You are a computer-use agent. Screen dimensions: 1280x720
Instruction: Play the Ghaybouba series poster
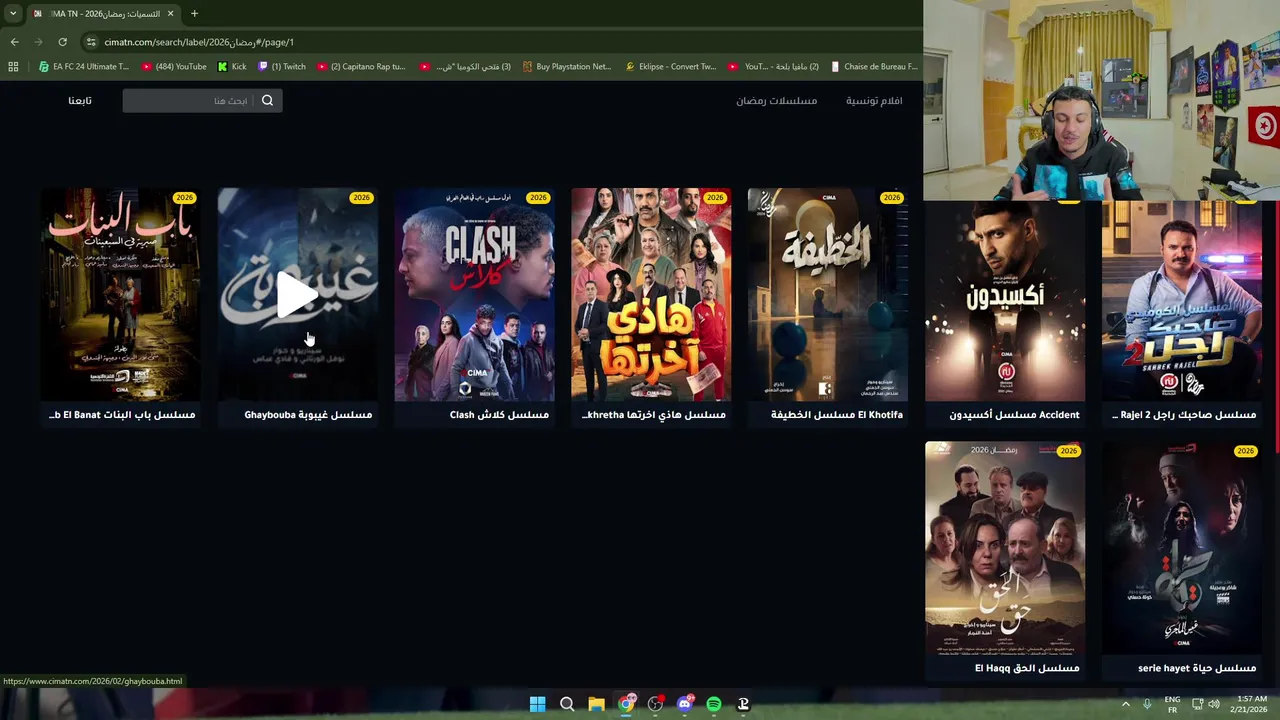click(x=298, y=295)
